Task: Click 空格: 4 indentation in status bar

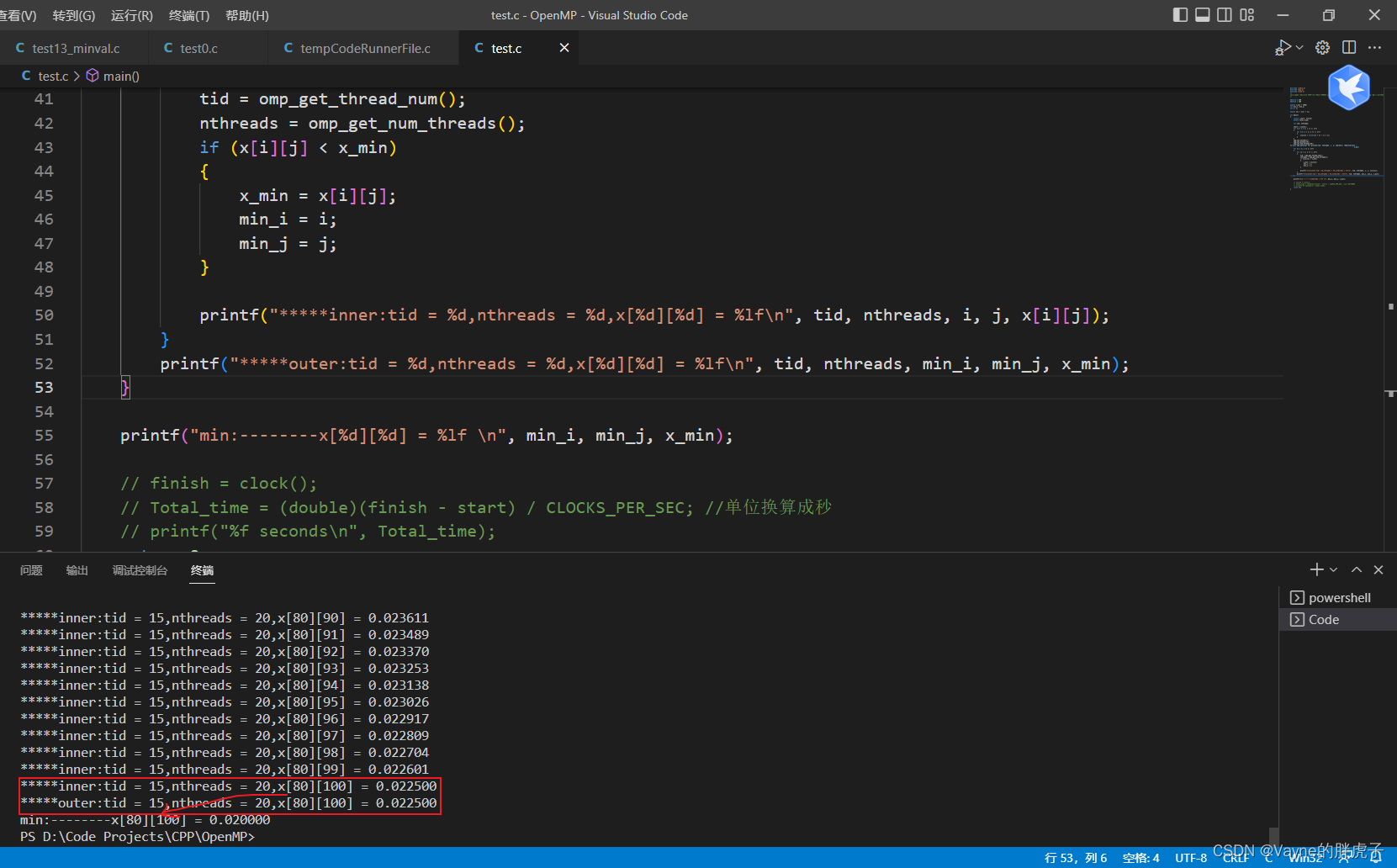Action: (x=1140, y=858)
